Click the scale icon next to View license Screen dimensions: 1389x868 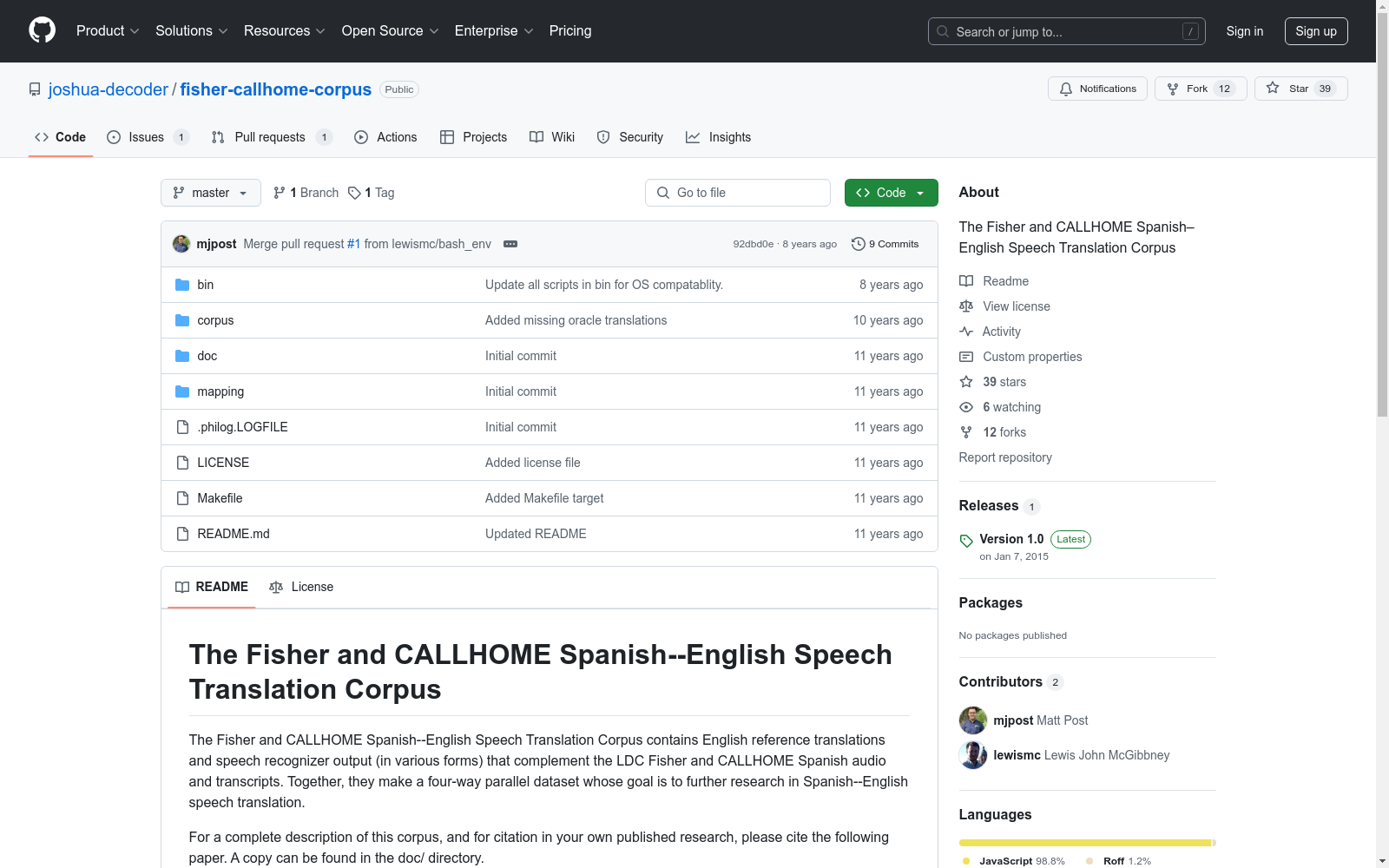[966, 306]
